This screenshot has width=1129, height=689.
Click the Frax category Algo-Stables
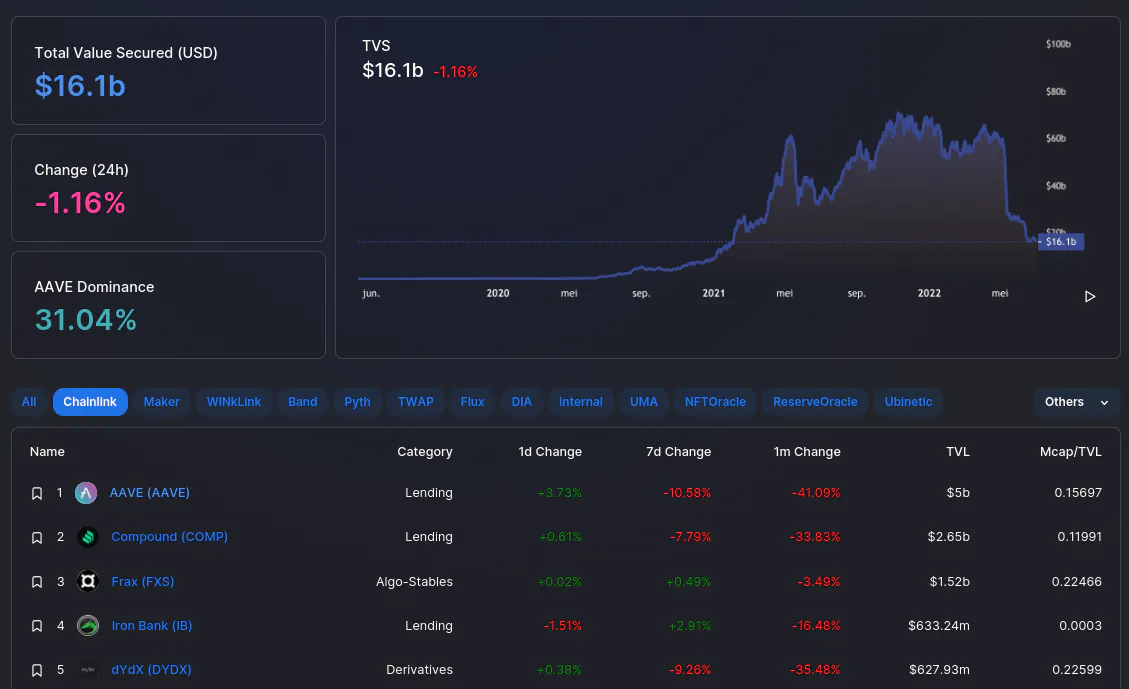[414, 582]
